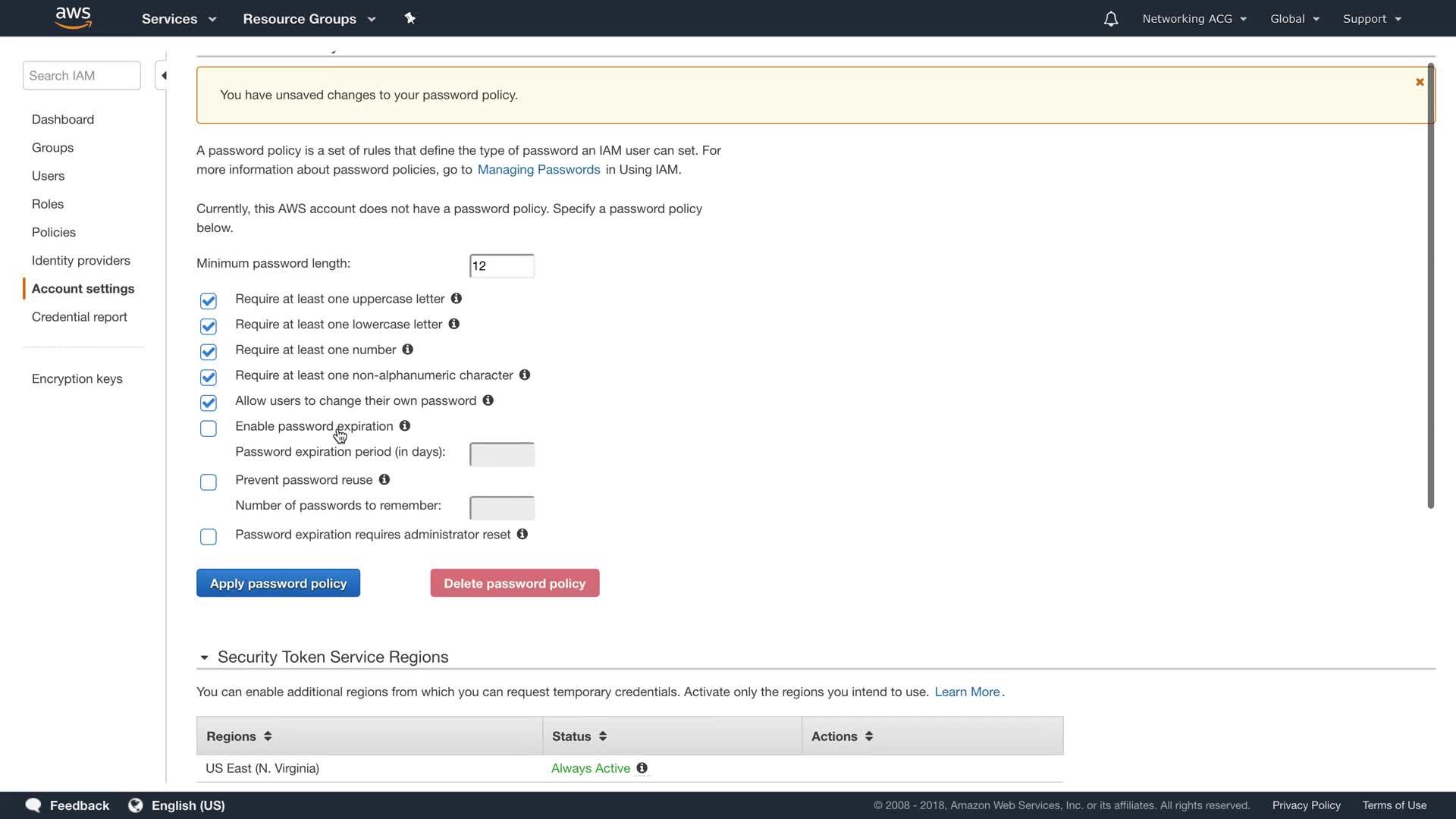
Task: Collapse Security Token Service Regions section
Action: 204,657
